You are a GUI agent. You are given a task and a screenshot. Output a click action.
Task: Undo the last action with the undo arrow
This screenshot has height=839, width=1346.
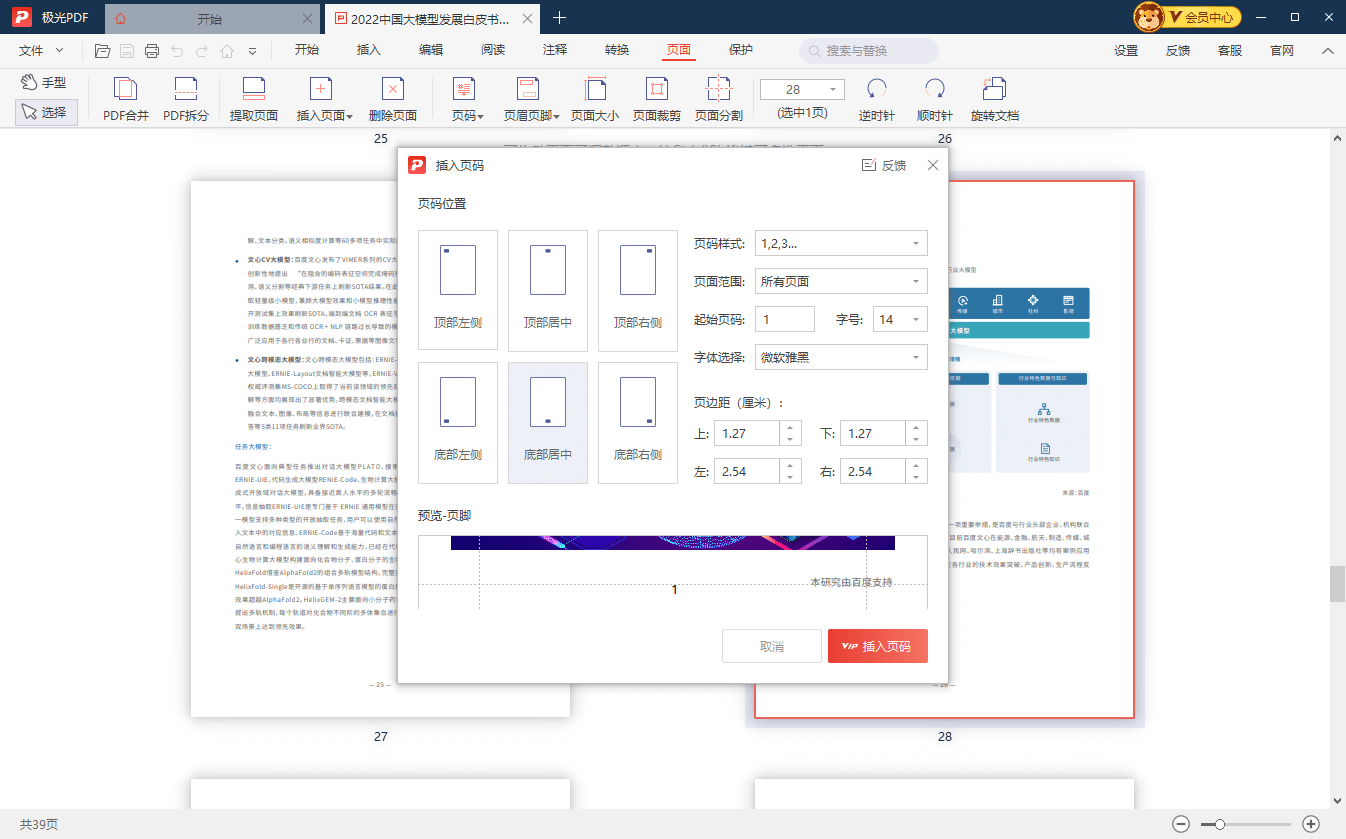coord(177,51)
